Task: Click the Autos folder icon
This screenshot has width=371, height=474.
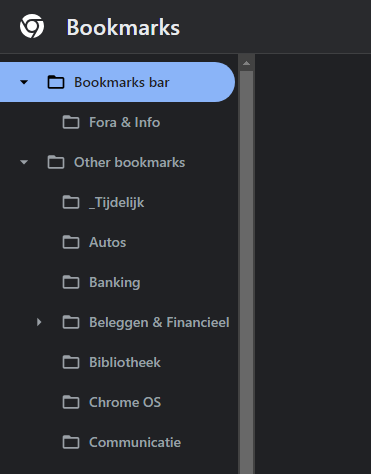Action: pyautogui.click(x=71, y=242)
